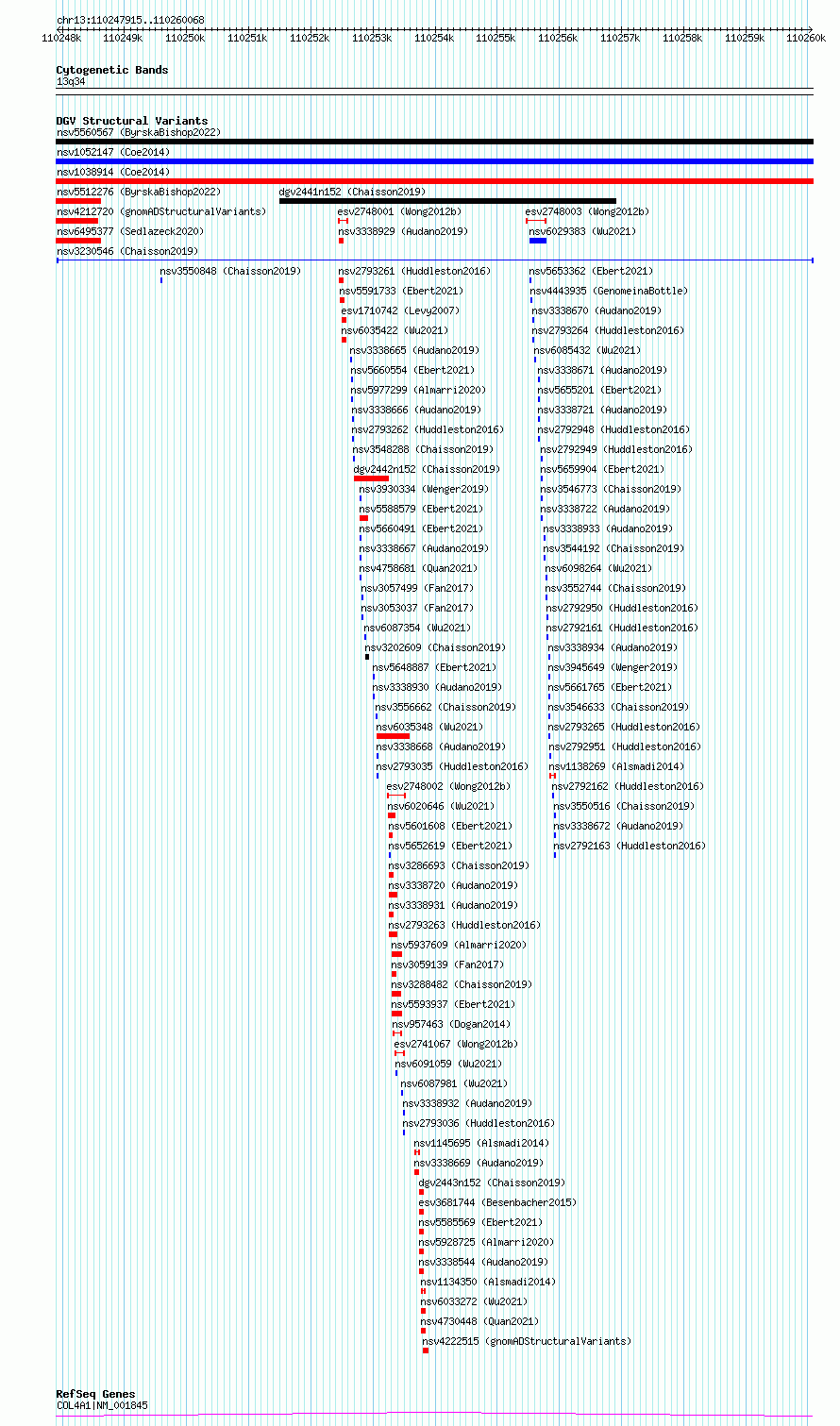Click the COL4A1|NM_001845 gene label

click(102, 1405)
